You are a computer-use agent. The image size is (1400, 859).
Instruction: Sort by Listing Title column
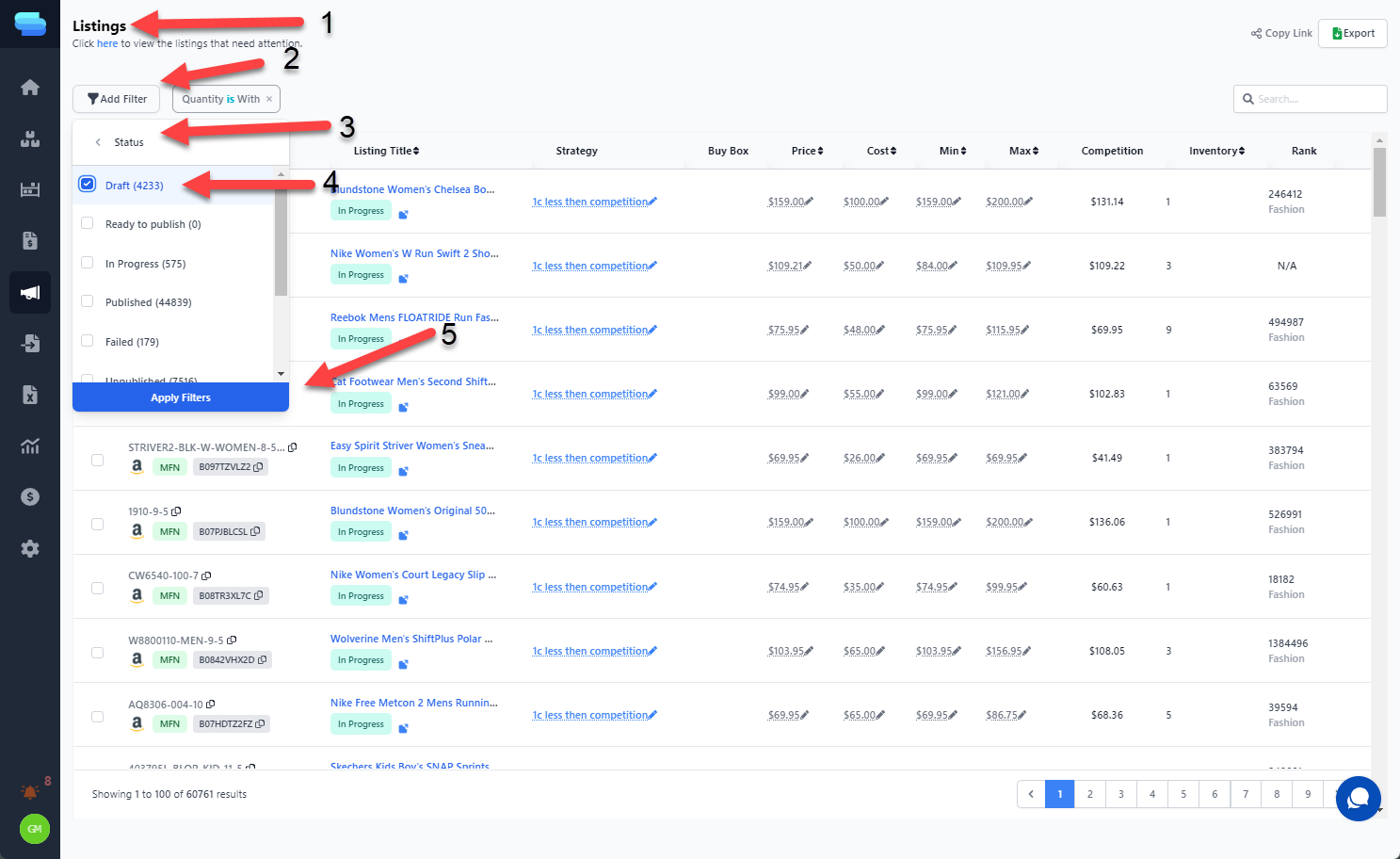click(386, 151)
